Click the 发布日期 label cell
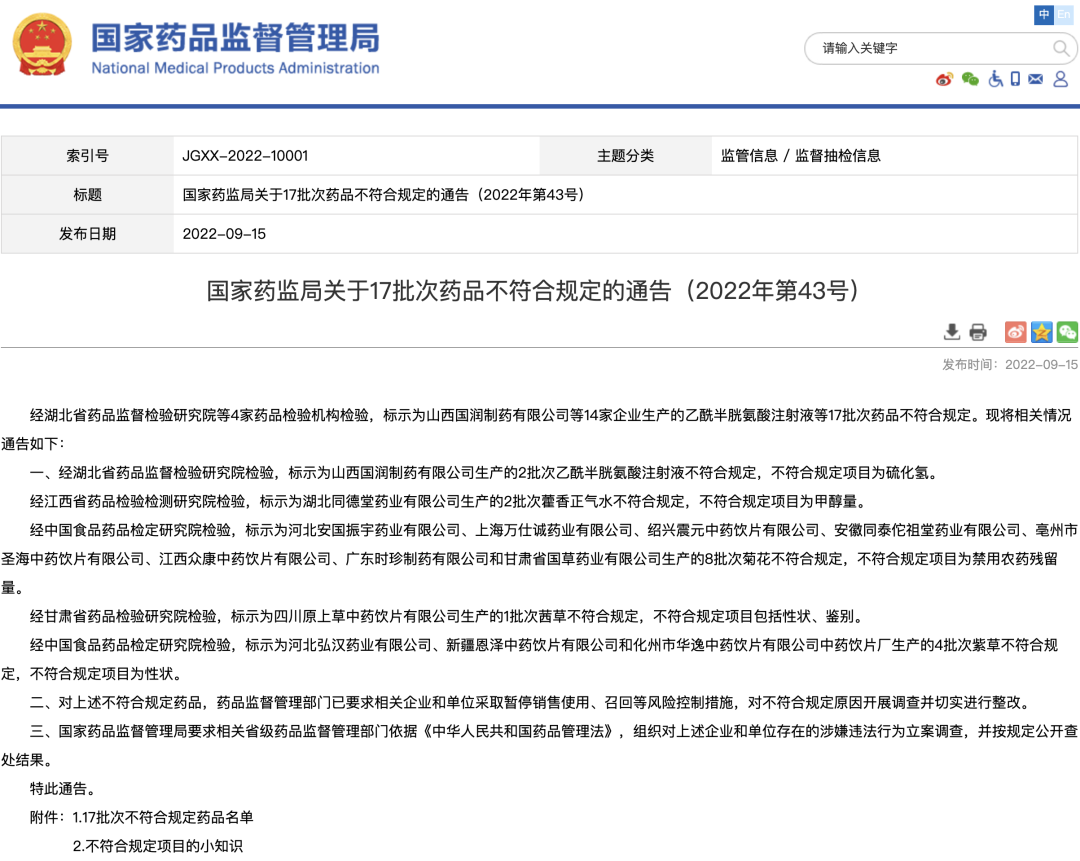1080x861 pixels. coord(87,234)
